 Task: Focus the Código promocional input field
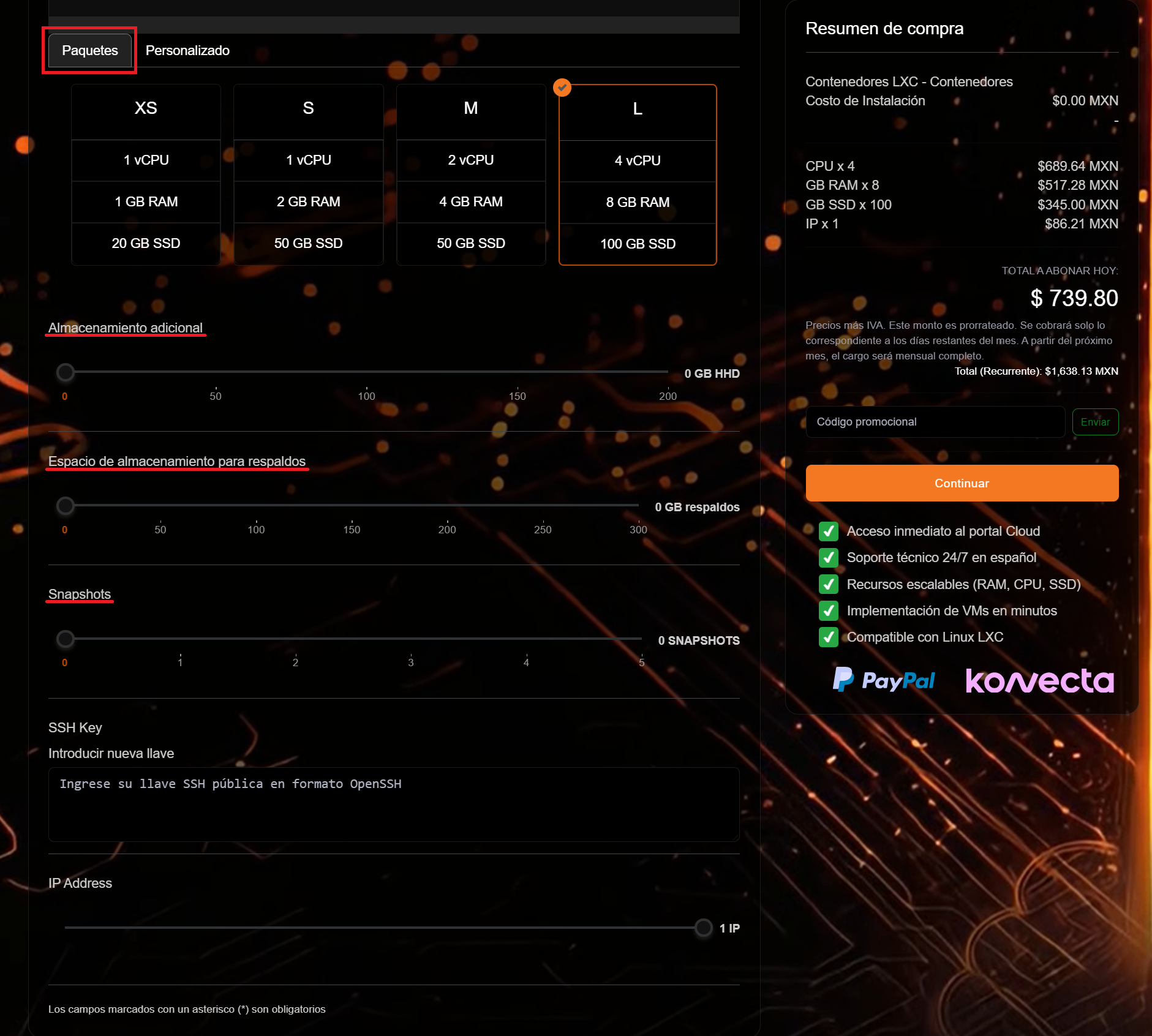click(935, 422)
